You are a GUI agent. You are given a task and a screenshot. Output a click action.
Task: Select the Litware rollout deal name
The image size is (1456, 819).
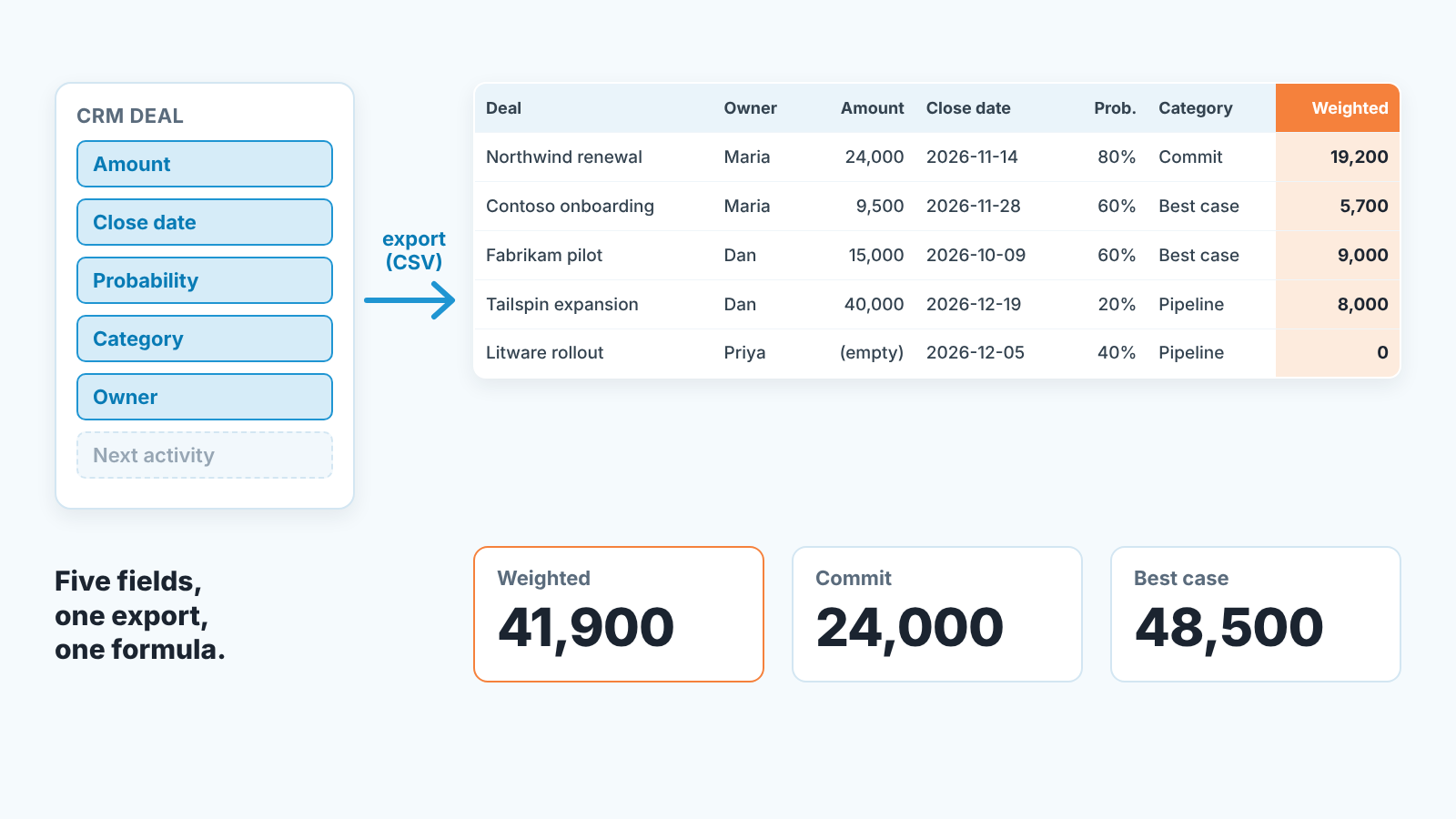(x=545, y=352)
